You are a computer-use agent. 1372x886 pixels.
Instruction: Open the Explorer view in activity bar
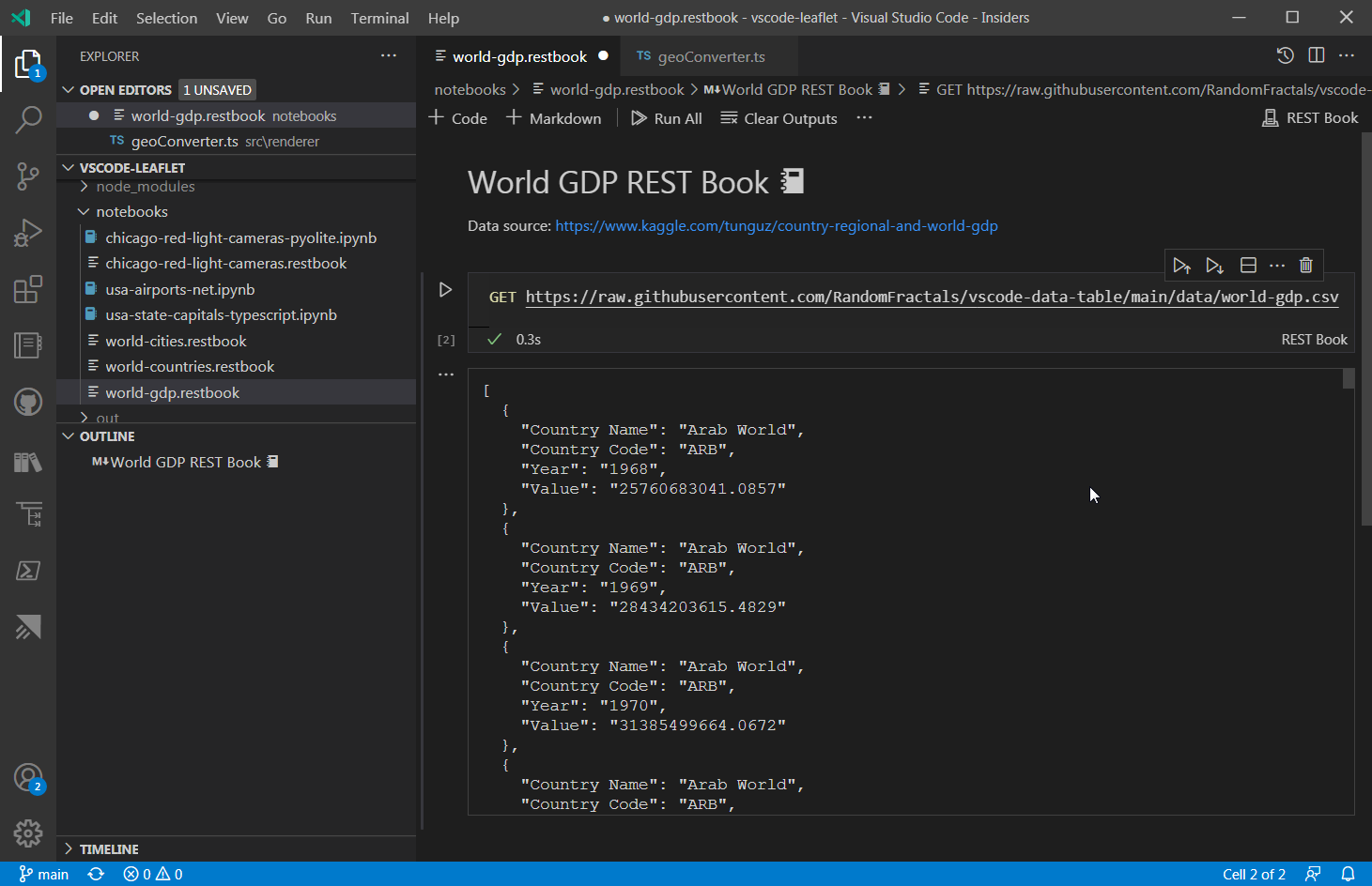(x=28, y=64)
